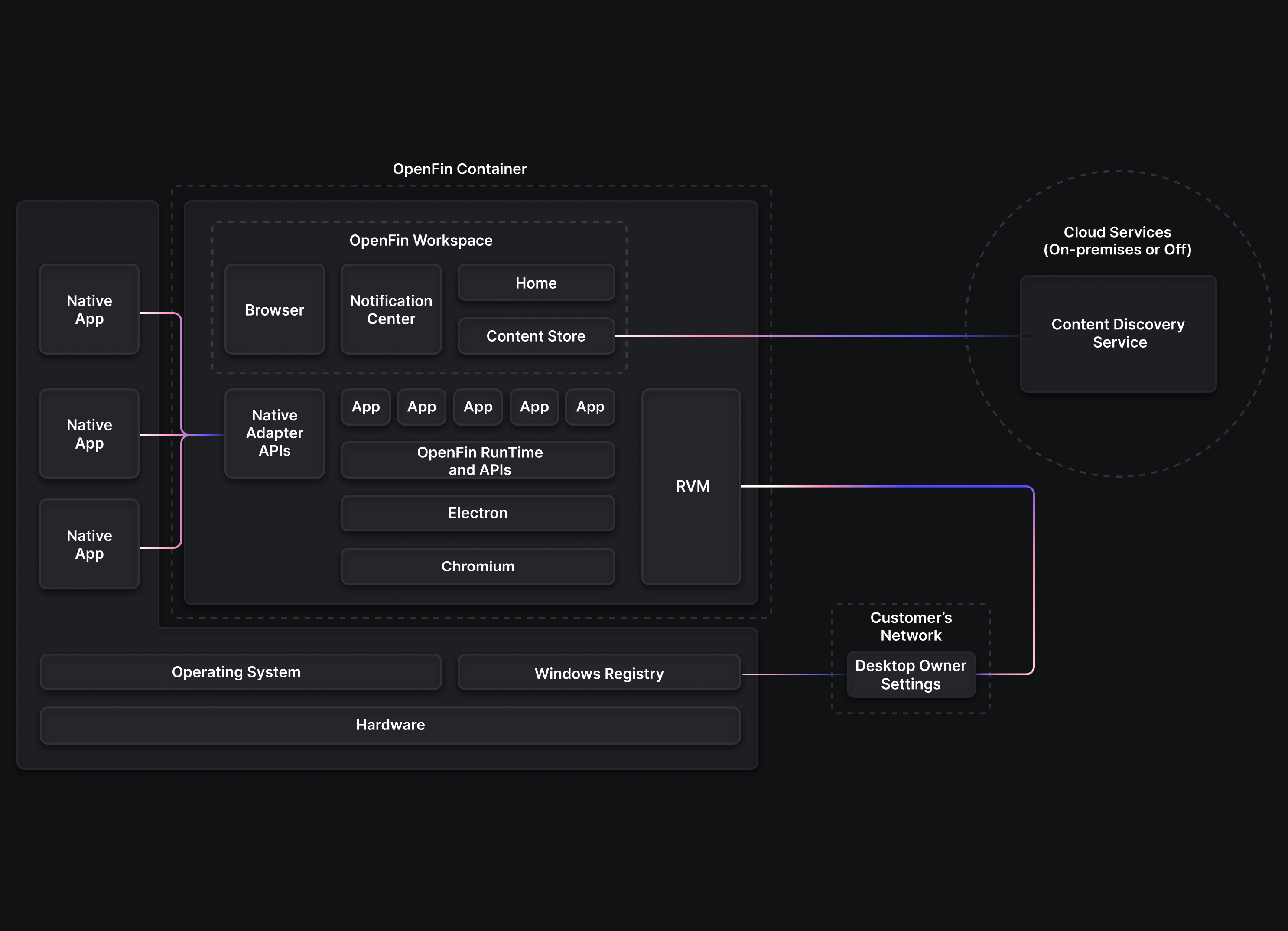Select the Content Discovery Service box
This screenshot has width=1288, height=931.
click(1118, 333)
